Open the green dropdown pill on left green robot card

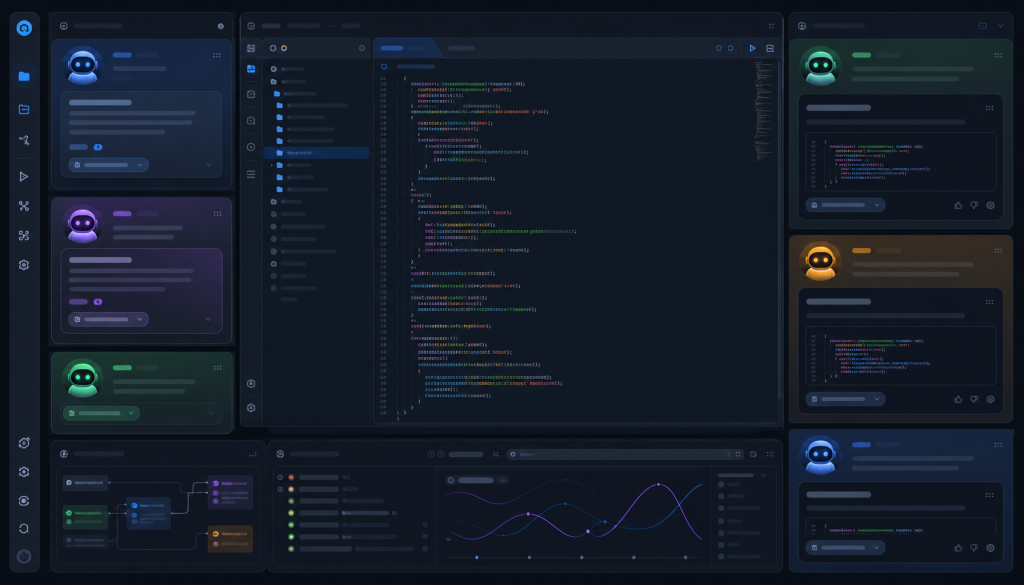pyautogui.click(x=101, y=413)
